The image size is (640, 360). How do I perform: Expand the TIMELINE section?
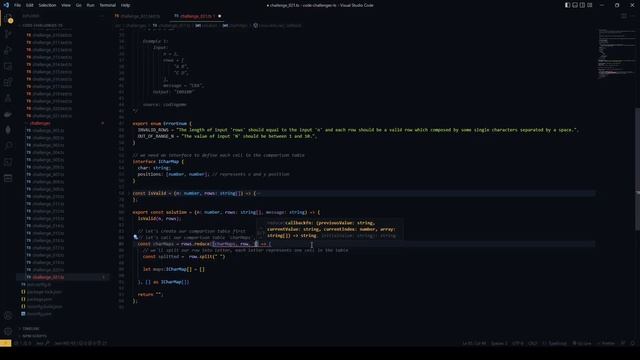click(x=31, y=329)
